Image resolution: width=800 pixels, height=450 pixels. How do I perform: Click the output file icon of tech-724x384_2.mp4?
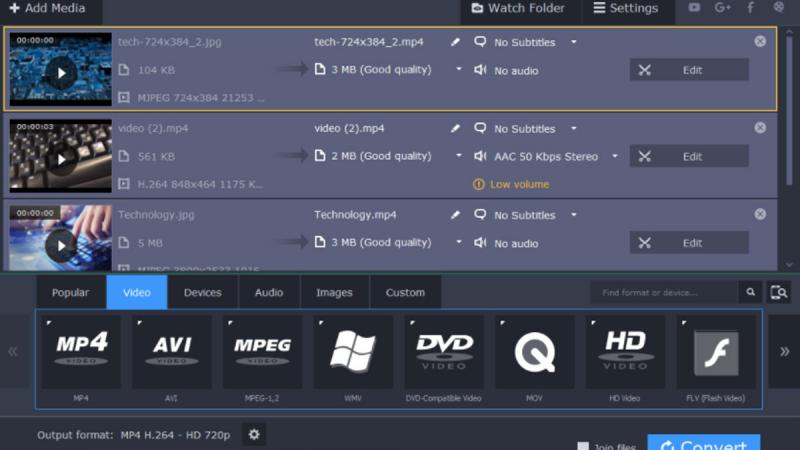coord(320,69)
